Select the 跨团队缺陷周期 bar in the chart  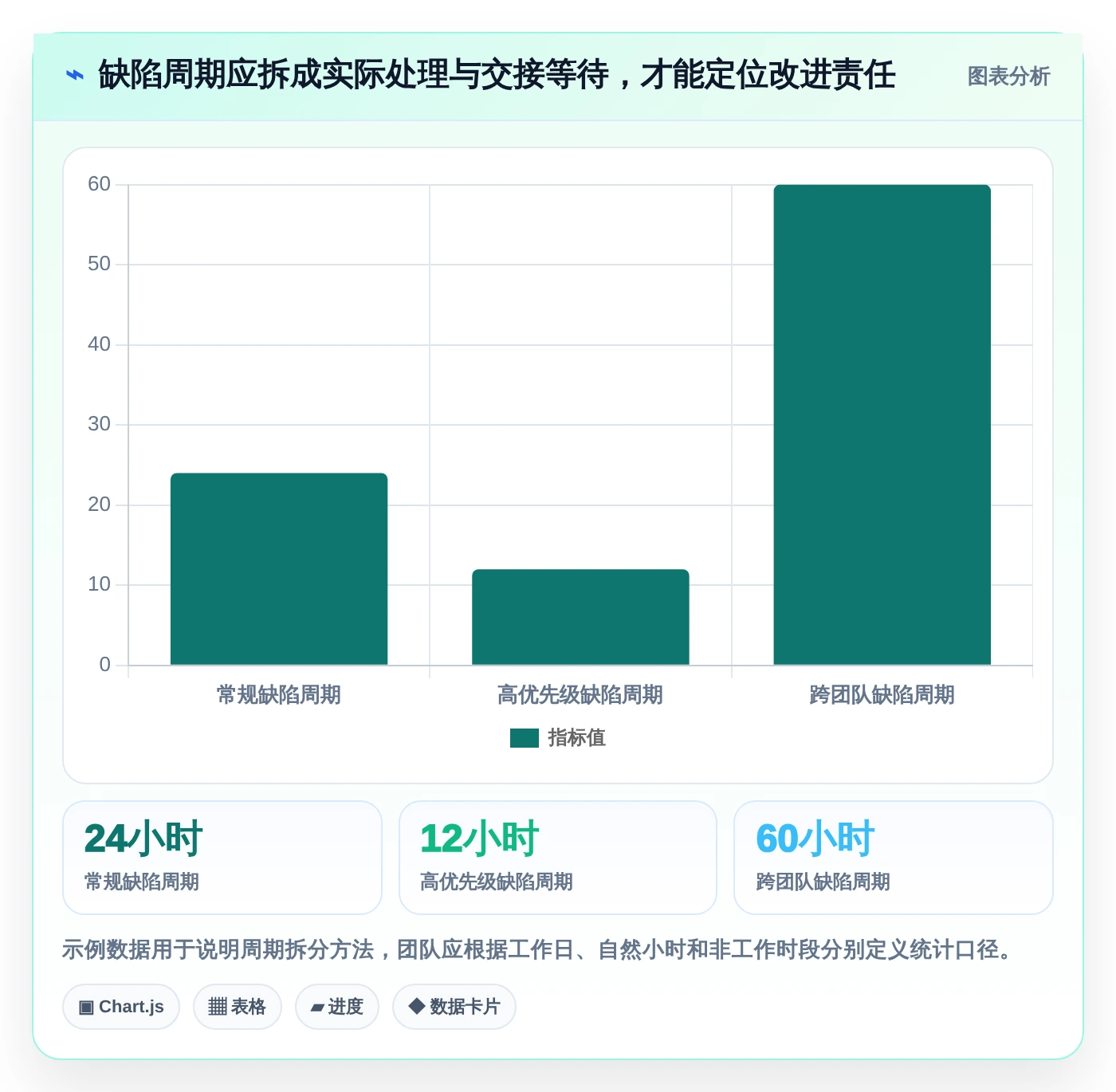882,425
